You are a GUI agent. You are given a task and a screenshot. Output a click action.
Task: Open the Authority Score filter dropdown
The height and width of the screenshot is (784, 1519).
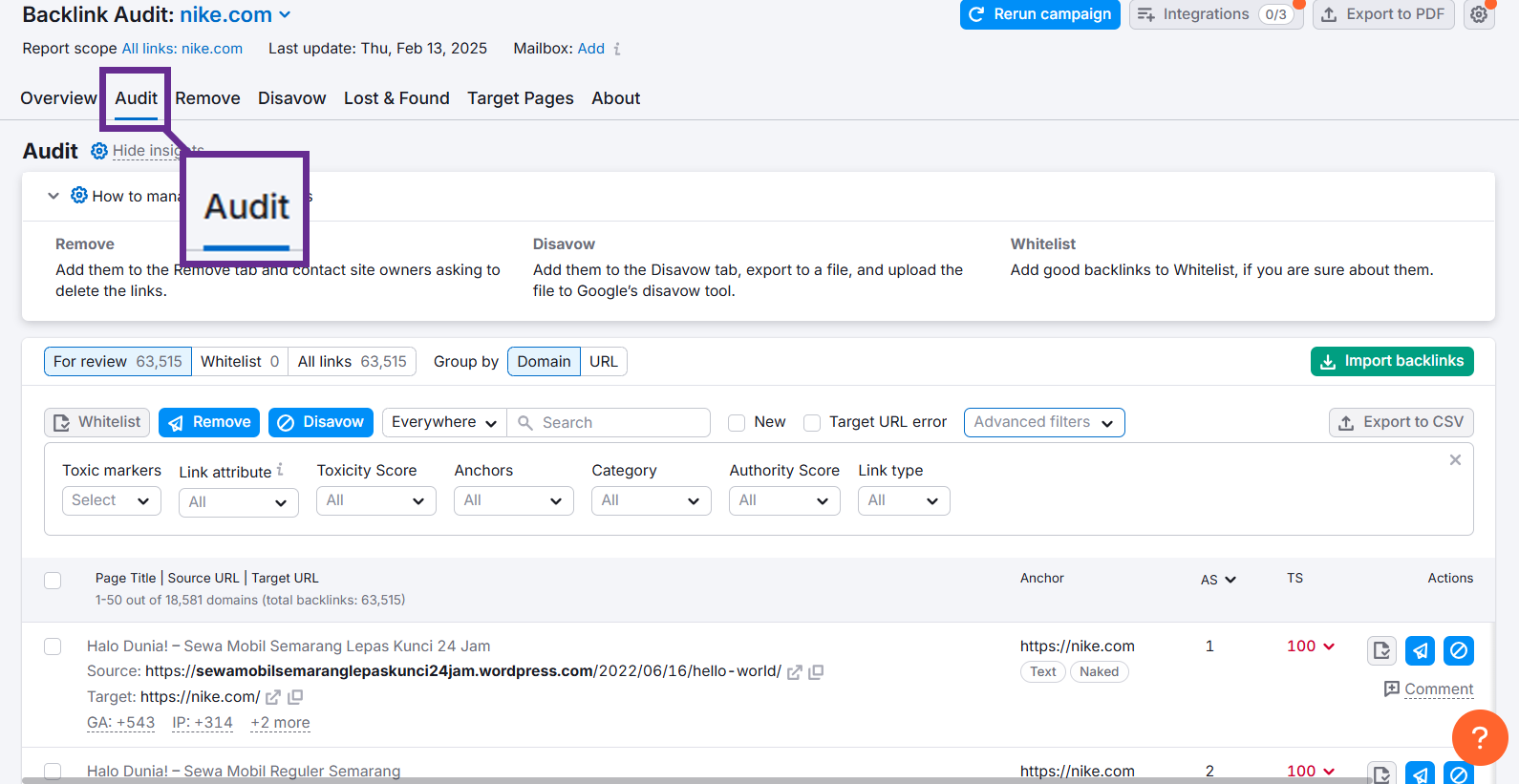pos(784,500)
